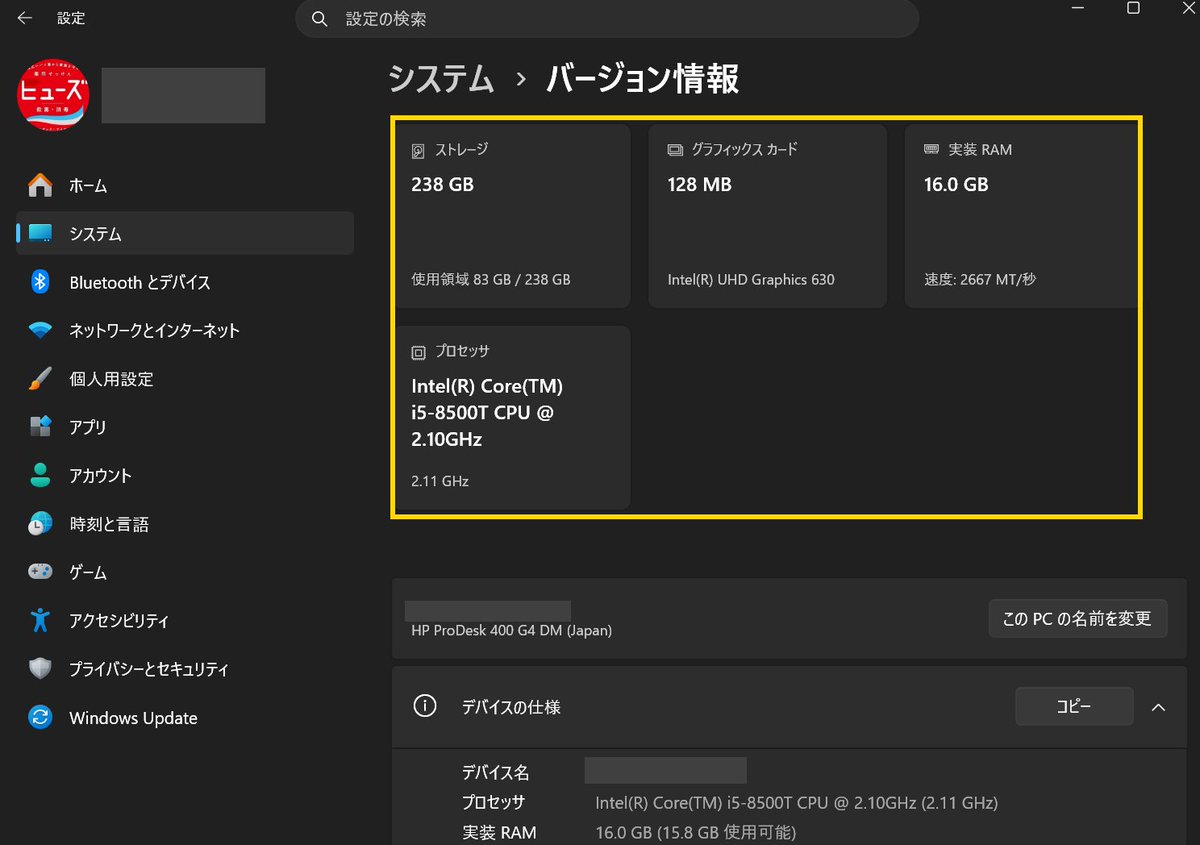Screen dimensions: 1200x845
Task: Click the network Wi-Fi icon
Action: [40, 330]
